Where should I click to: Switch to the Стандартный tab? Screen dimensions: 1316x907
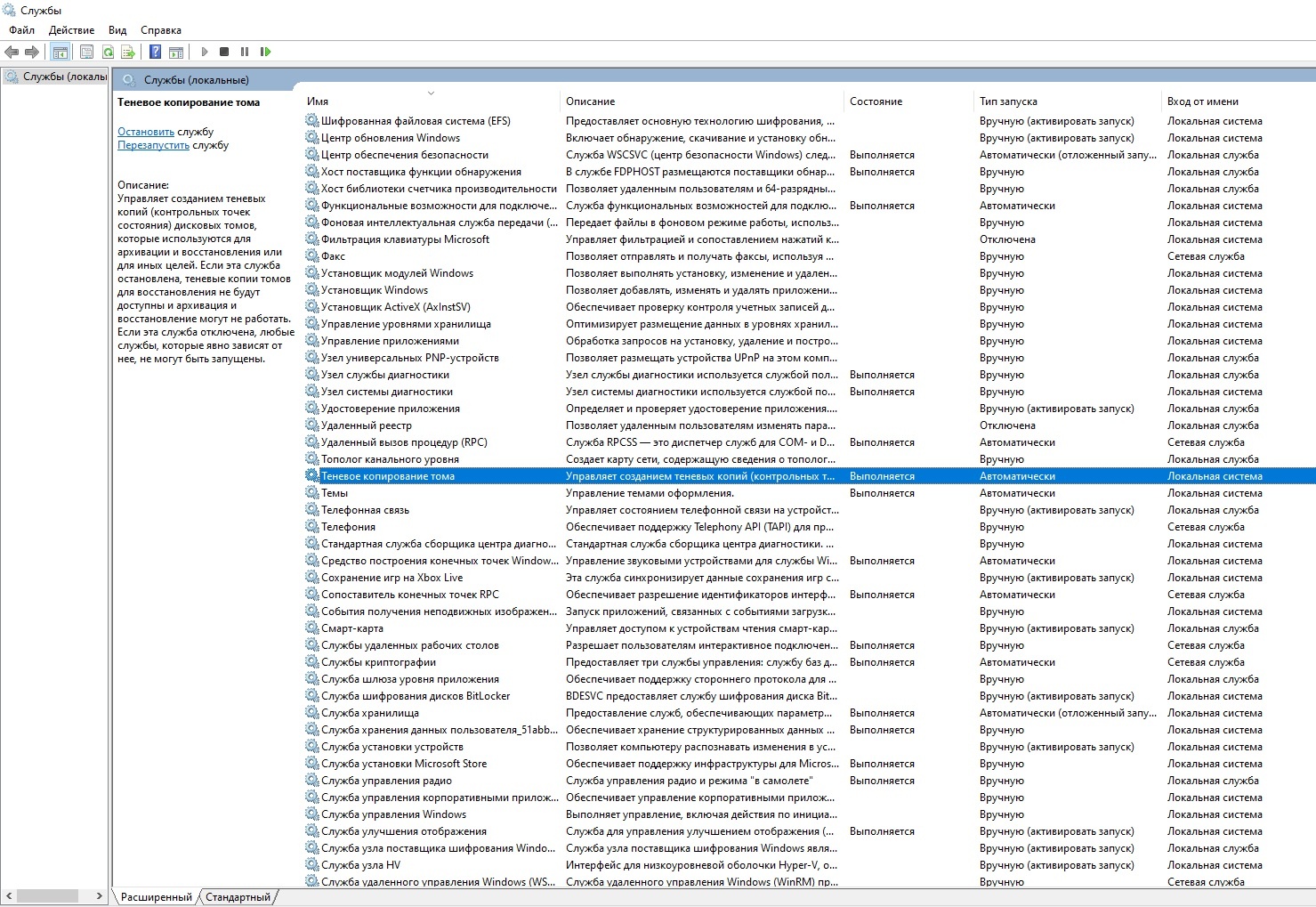238,896
